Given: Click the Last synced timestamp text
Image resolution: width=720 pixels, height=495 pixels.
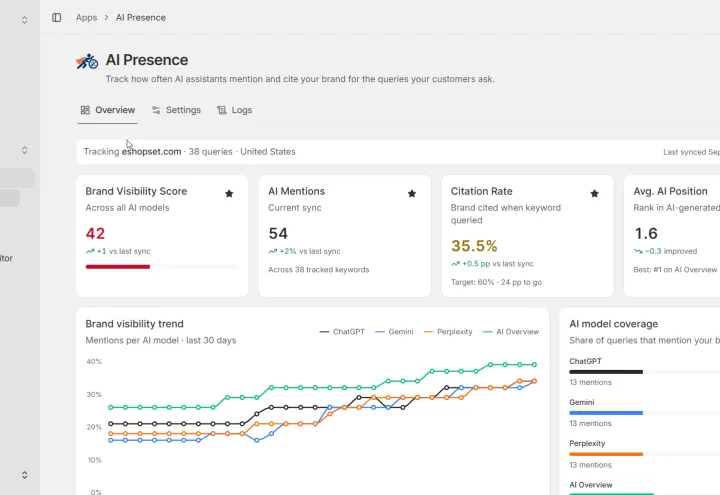Looking at the screenshot, I should tap(691, 152).
